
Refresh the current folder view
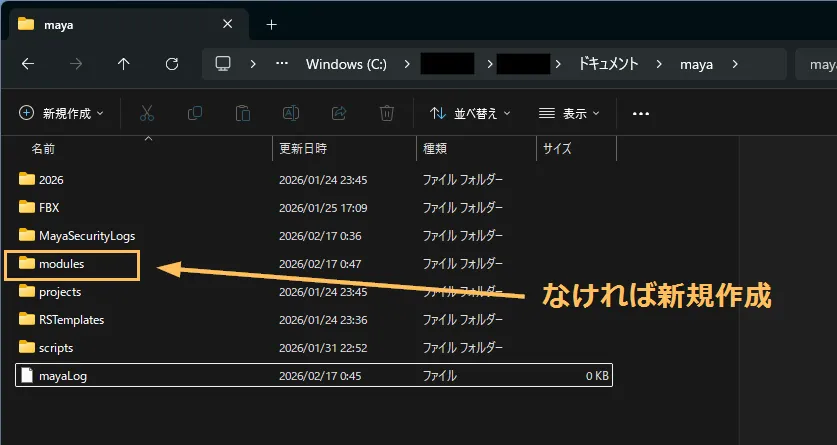click(172, 63)
